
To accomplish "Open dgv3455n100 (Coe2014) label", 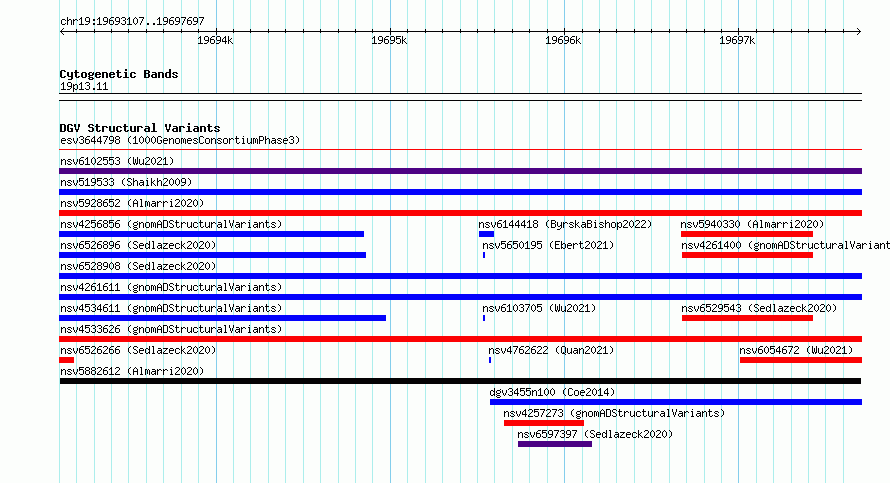I will point(552,392).
